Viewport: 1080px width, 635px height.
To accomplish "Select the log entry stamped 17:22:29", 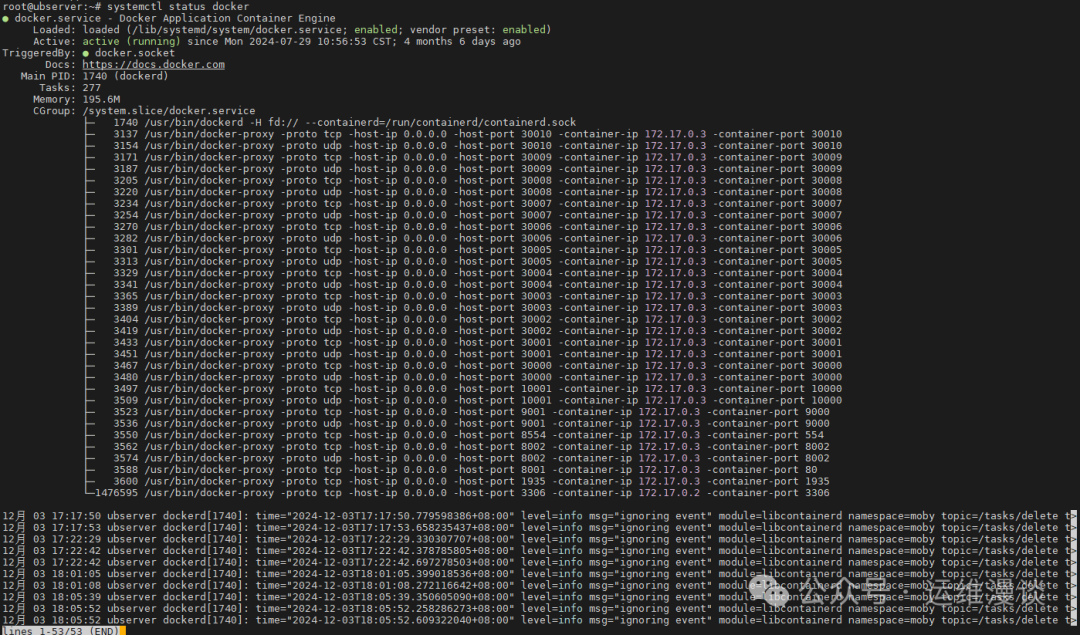I will [x=539, y=539].
